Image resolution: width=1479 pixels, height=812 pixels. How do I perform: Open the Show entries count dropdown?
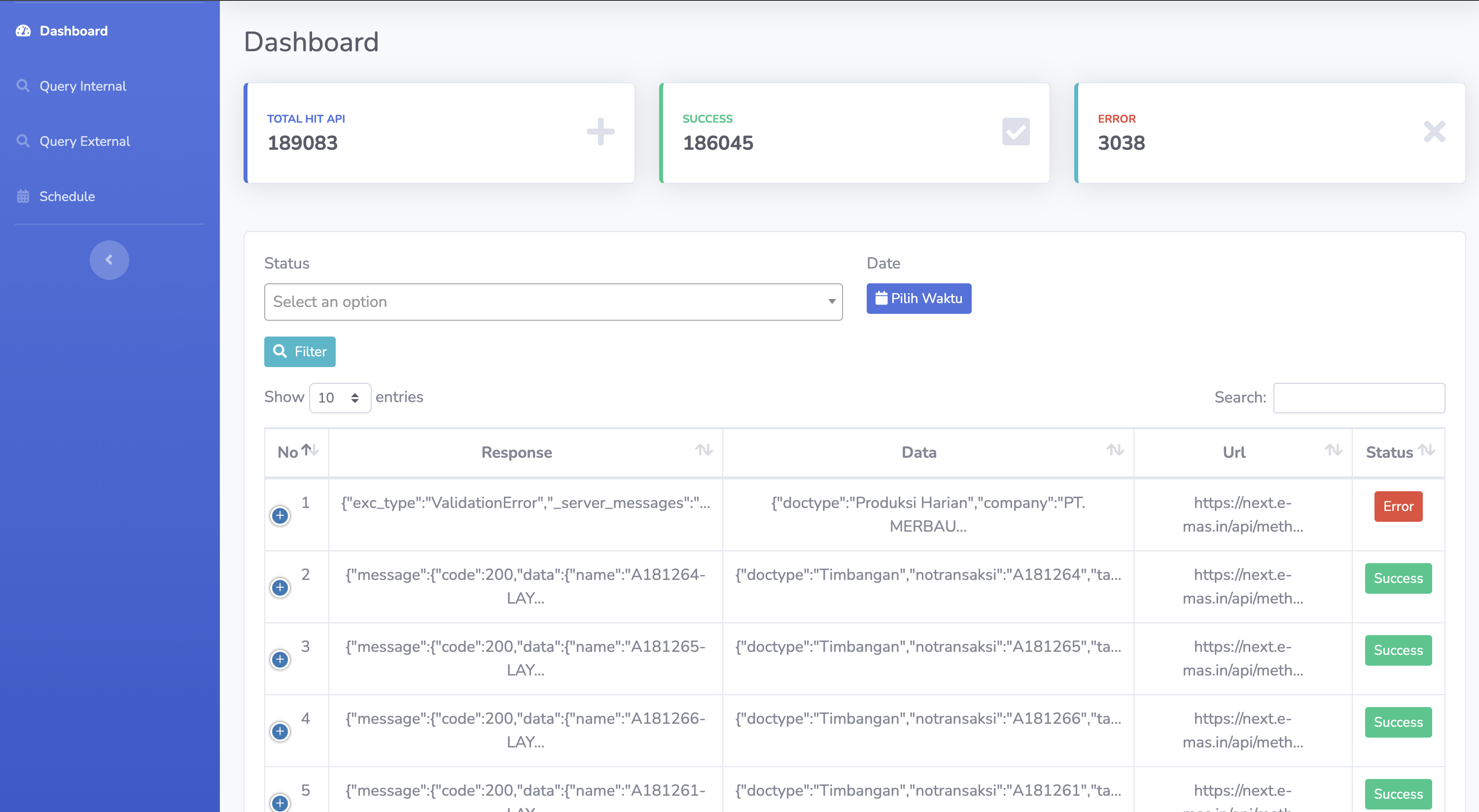click(340, 398)
